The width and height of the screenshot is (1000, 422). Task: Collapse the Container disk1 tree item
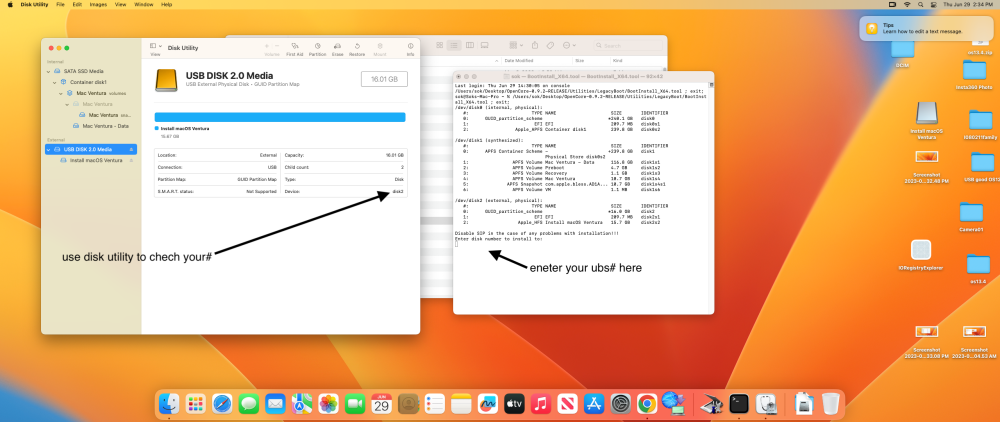55,82
